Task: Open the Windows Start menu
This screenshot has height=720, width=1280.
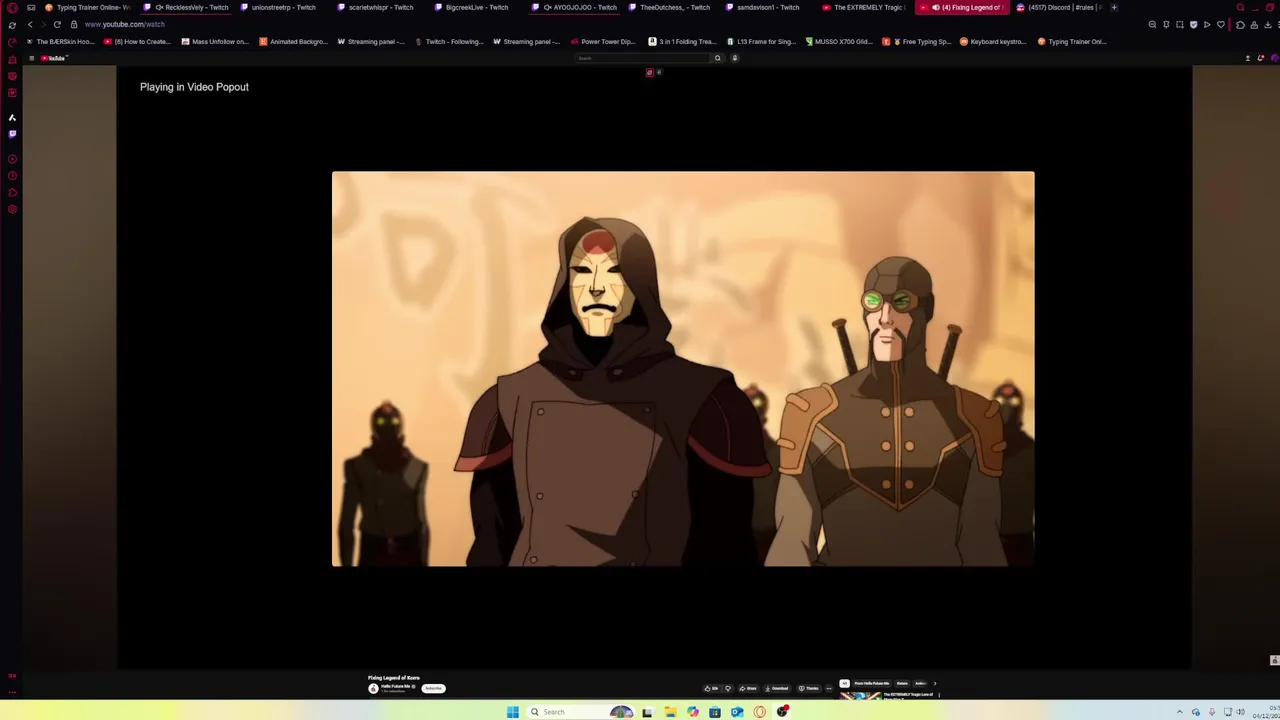Action: [513, 712]
